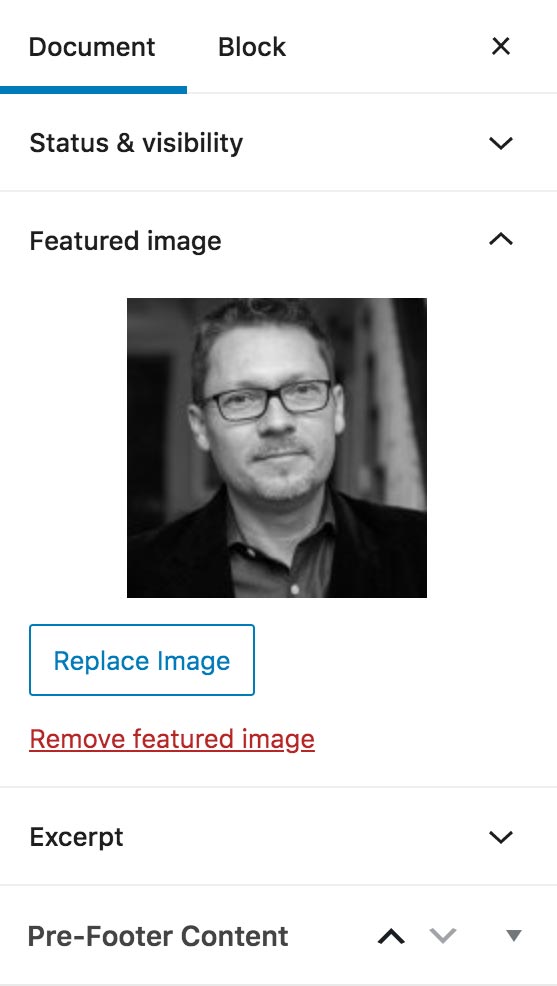The image size is (557, 986).
Task: Click the Excerpt heading text
Action: coord(76,838)
